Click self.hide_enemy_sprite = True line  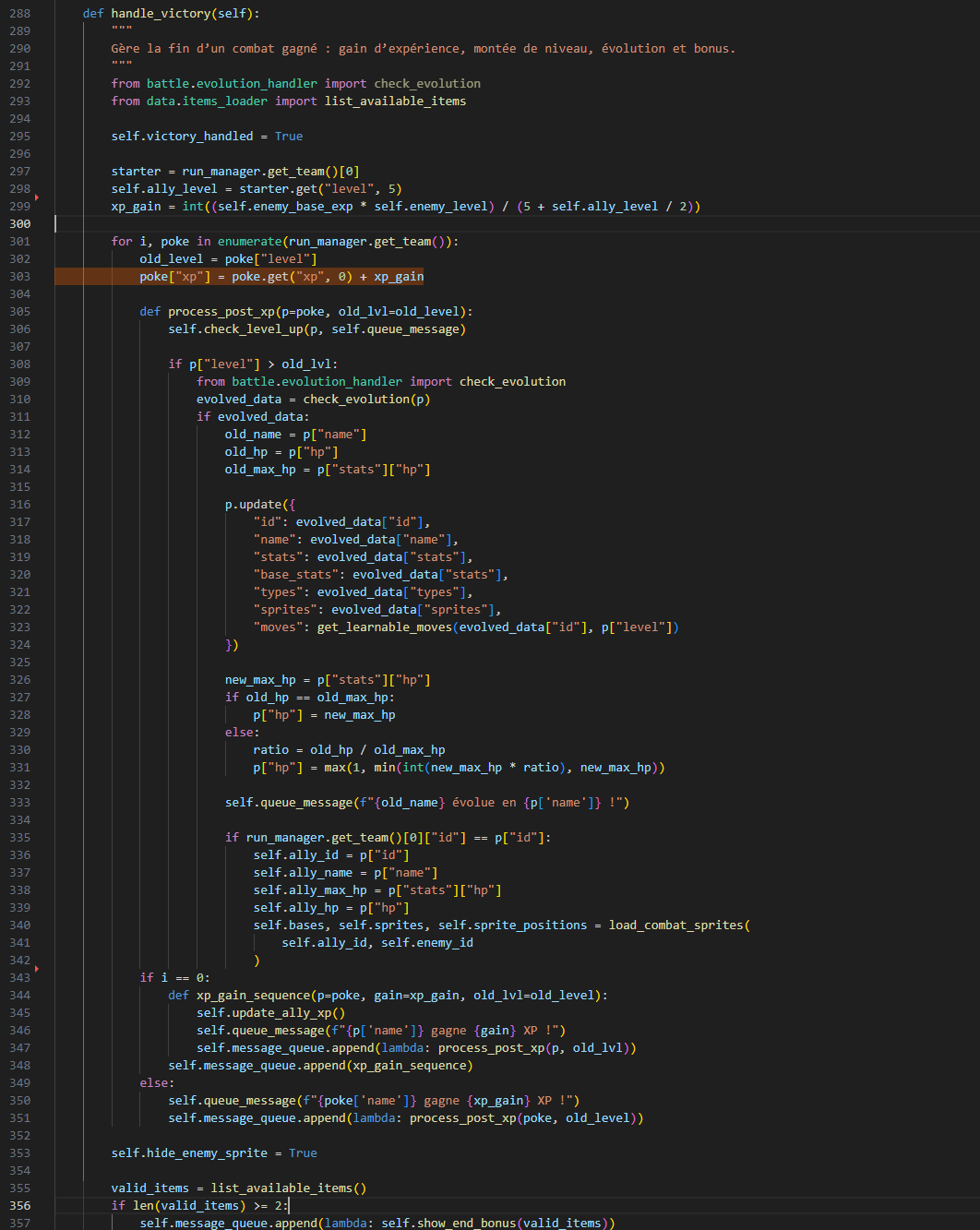[214, 1153]
